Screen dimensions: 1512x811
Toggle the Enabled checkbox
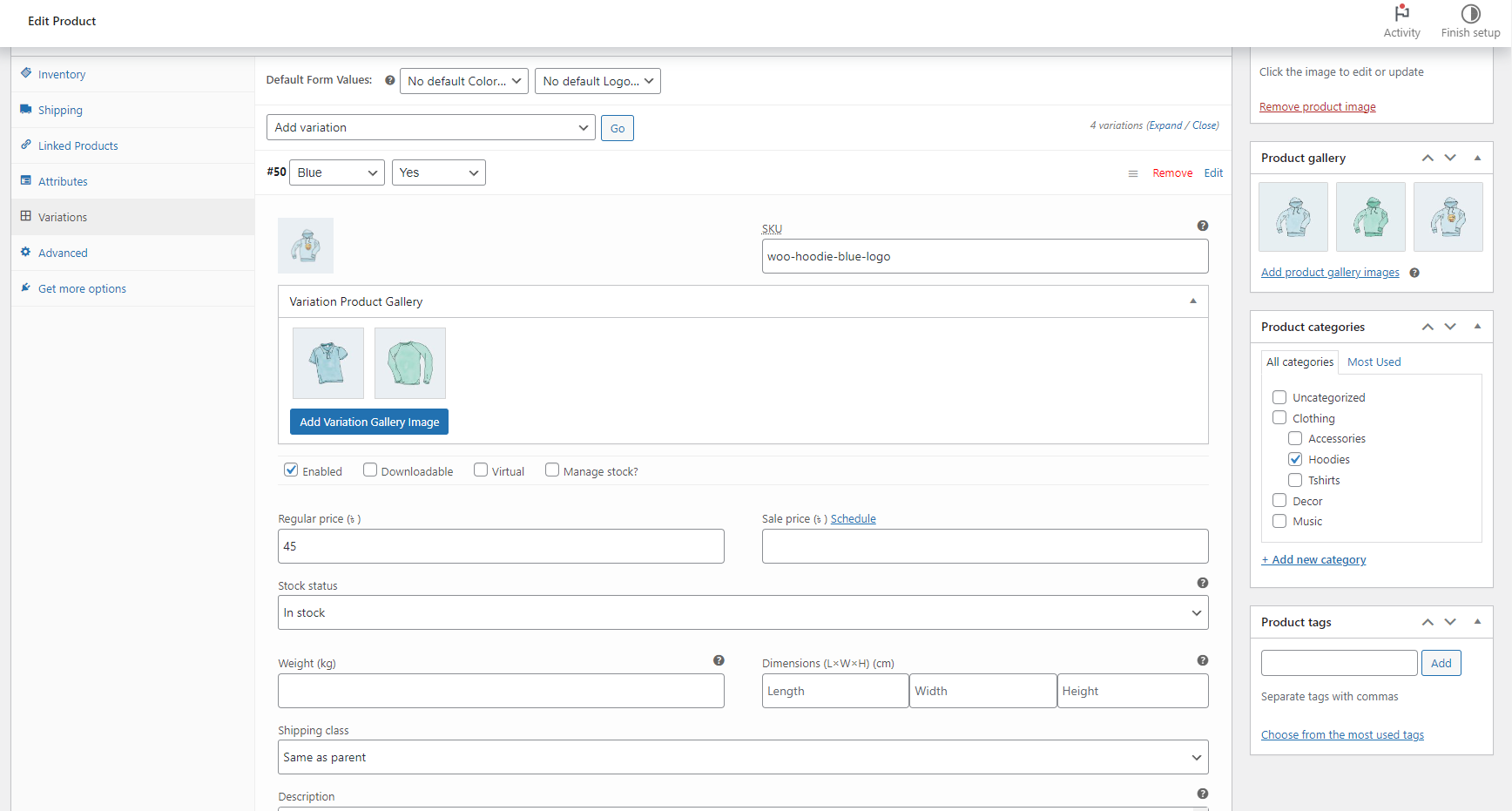point(291,470)
